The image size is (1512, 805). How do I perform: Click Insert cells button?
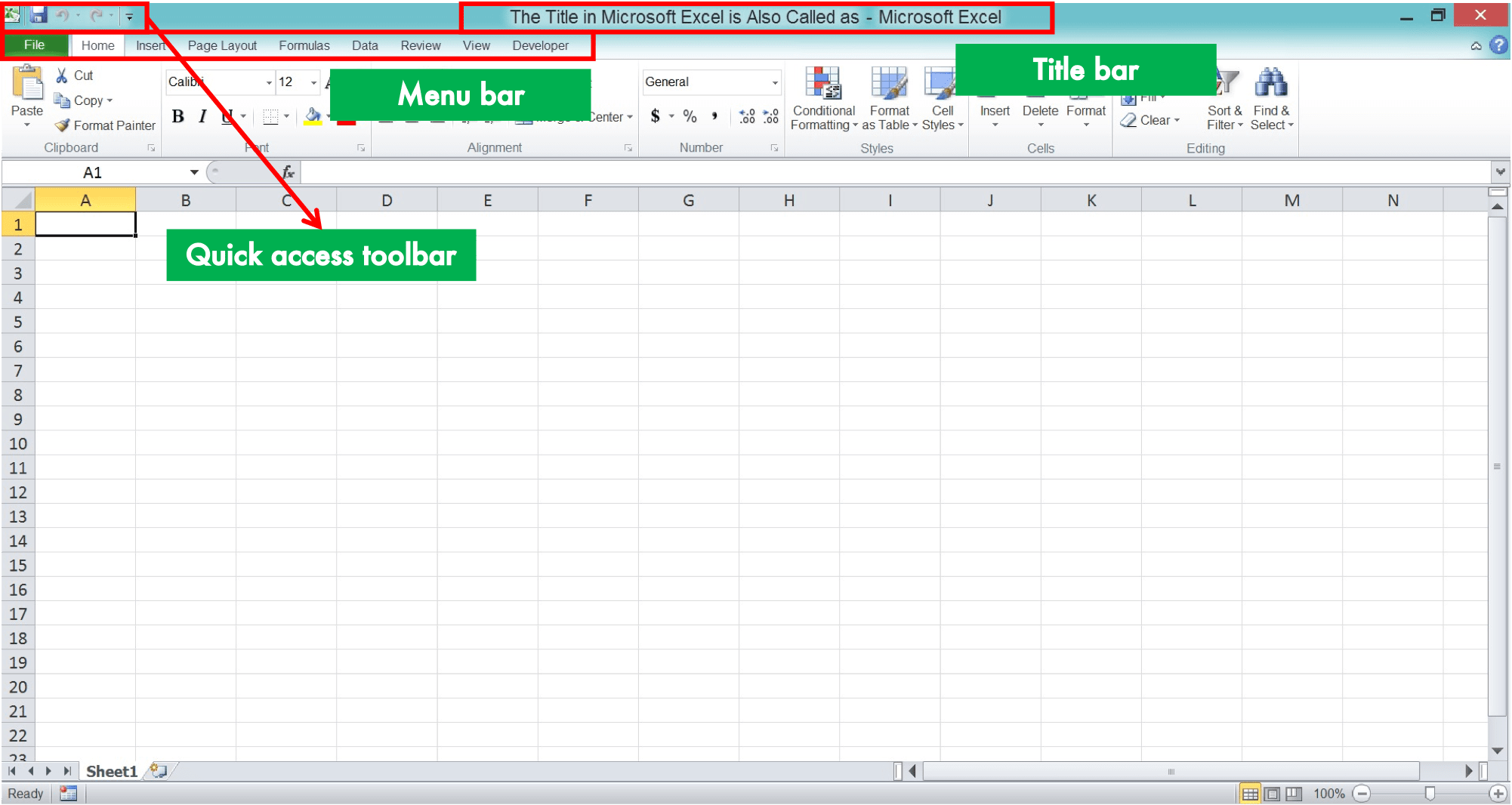[x=995, y=112]
